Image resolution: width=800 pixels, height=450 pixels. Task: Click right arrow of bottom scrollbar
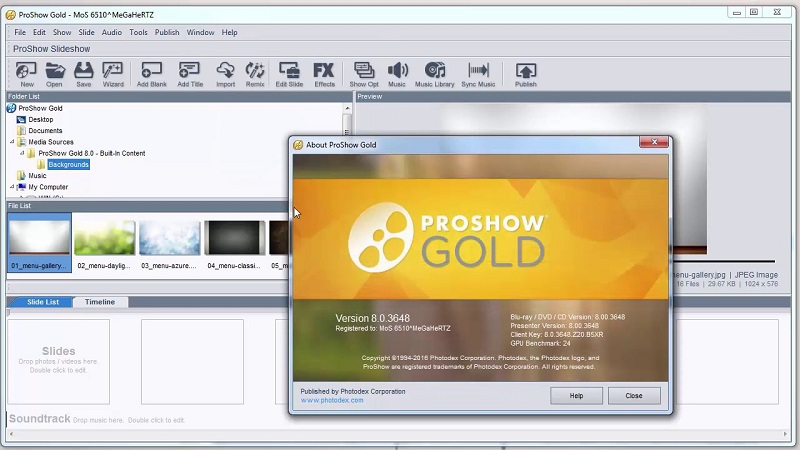pos(785,435)
